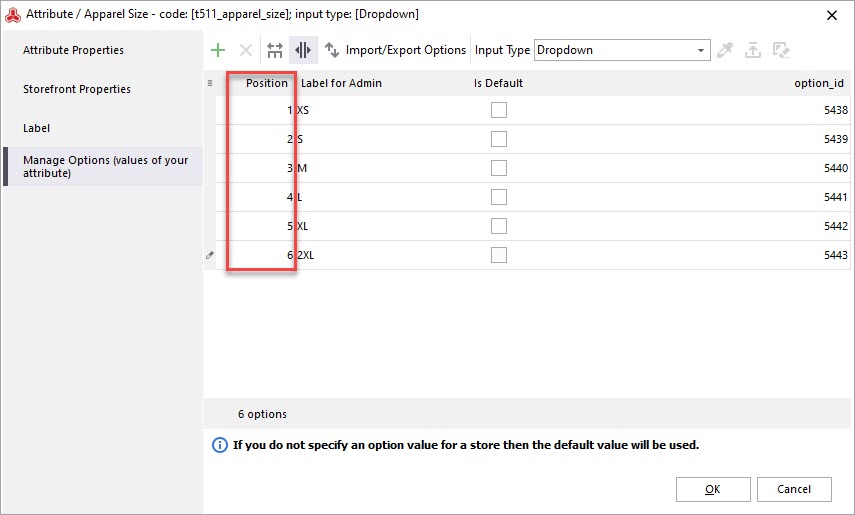Click the upload image toolbar icon

pos(753,50)
